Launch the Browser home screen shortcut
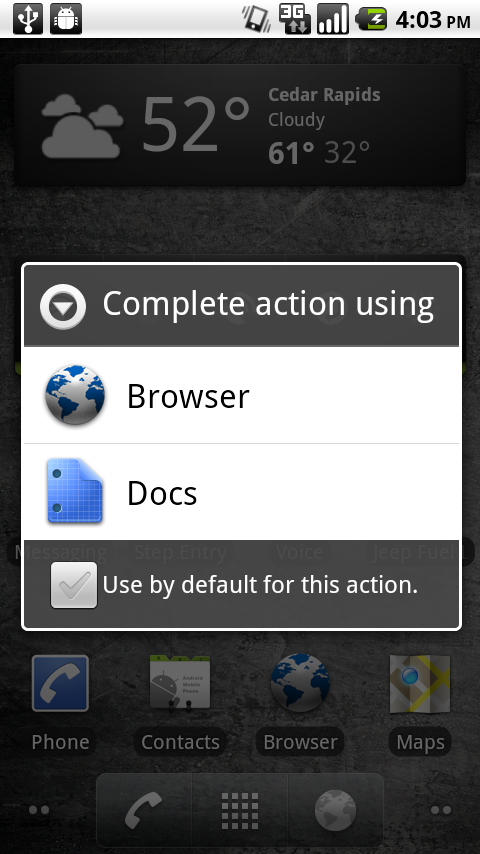This screenshot has height=854, width=480. coord(300,704)
